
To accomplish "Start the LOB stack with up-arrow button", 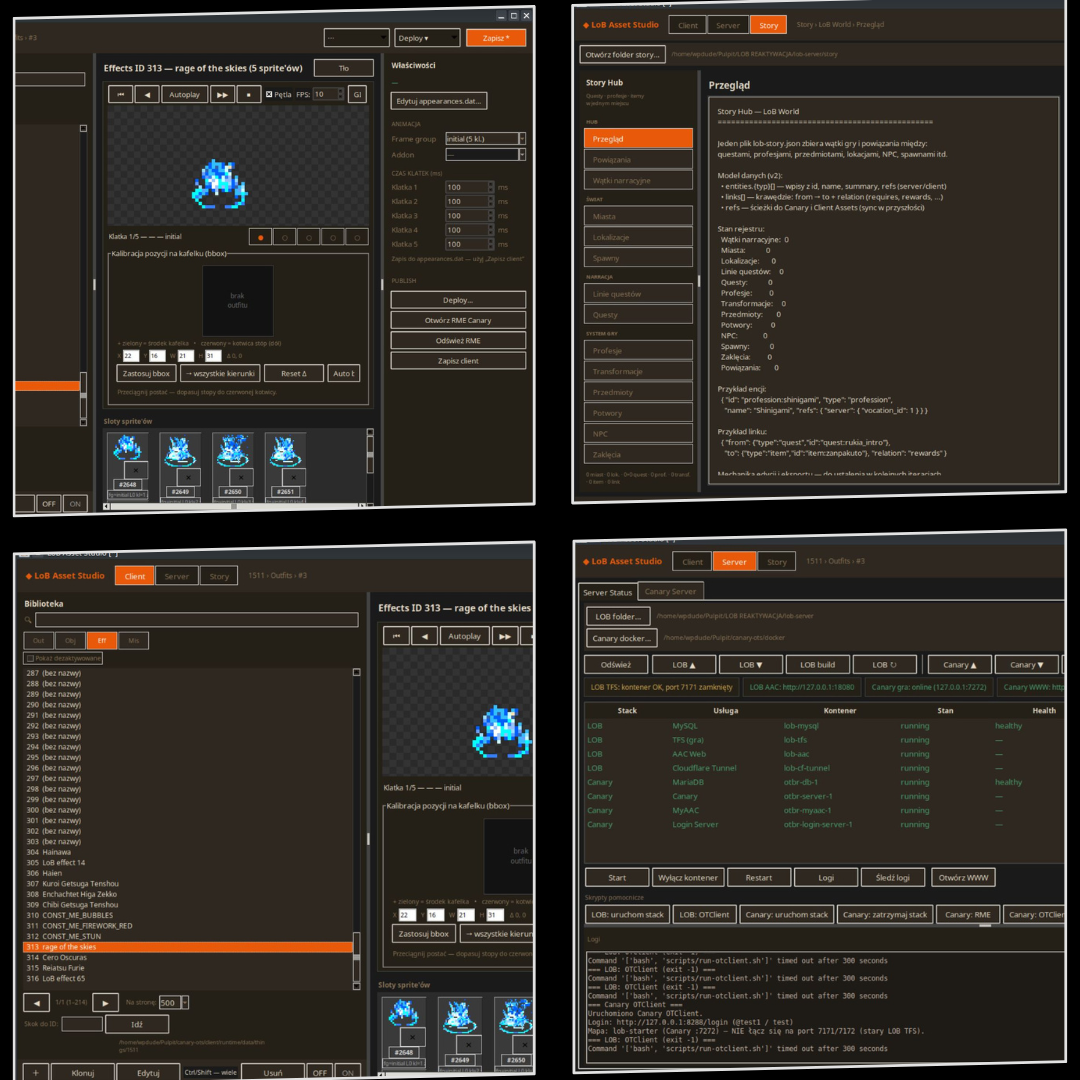I will (684, 665).
